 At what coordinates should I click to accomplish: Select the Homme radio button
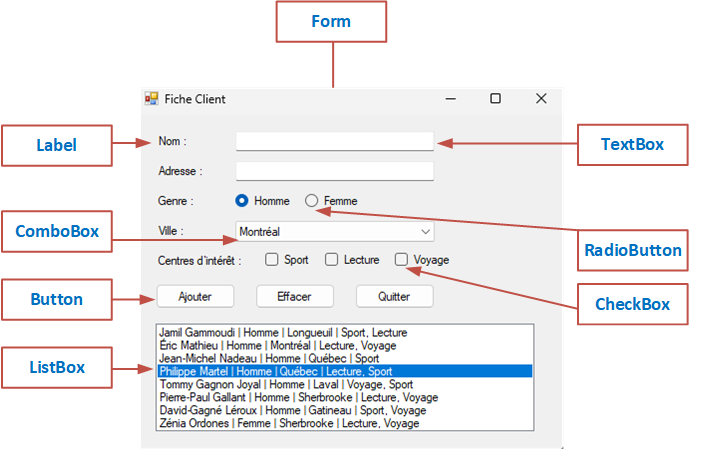pyautogui.click(x=242, y=201)
